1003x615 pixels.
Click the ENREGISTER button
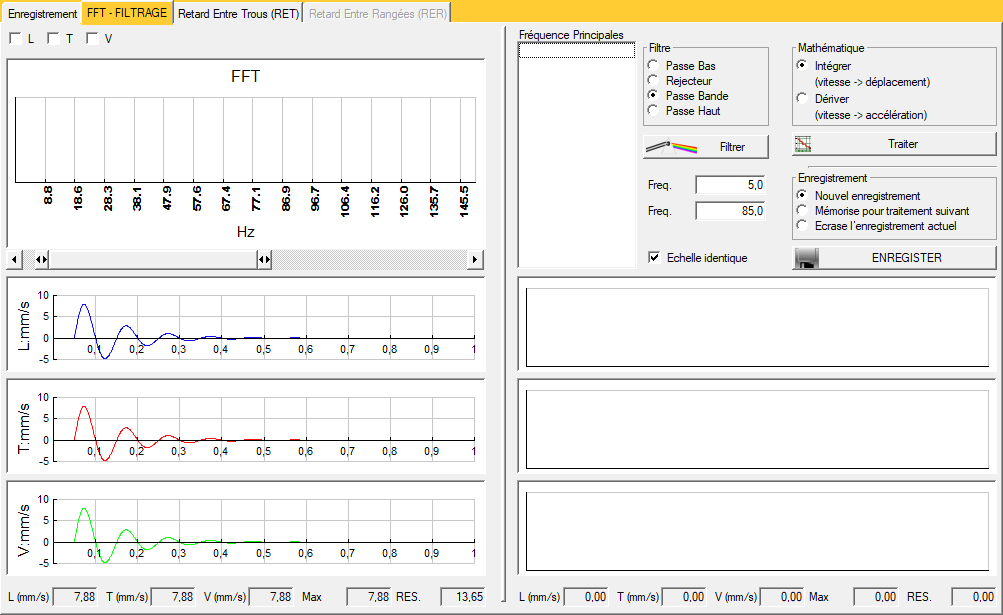[x=894, y=258]
